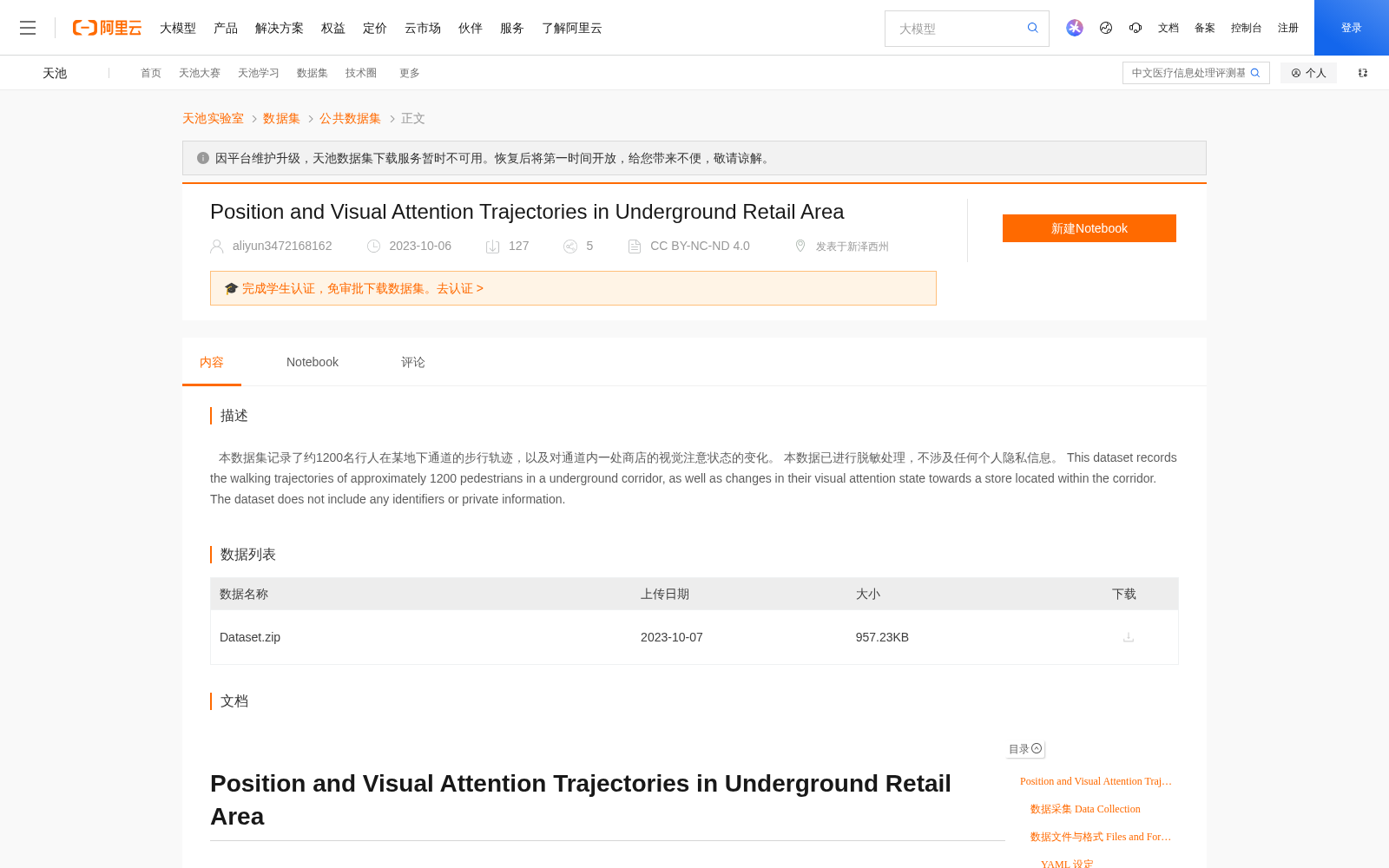Click the download count icon next to 127
This screenshot has height=868, width=1389.
pos(492,247)
